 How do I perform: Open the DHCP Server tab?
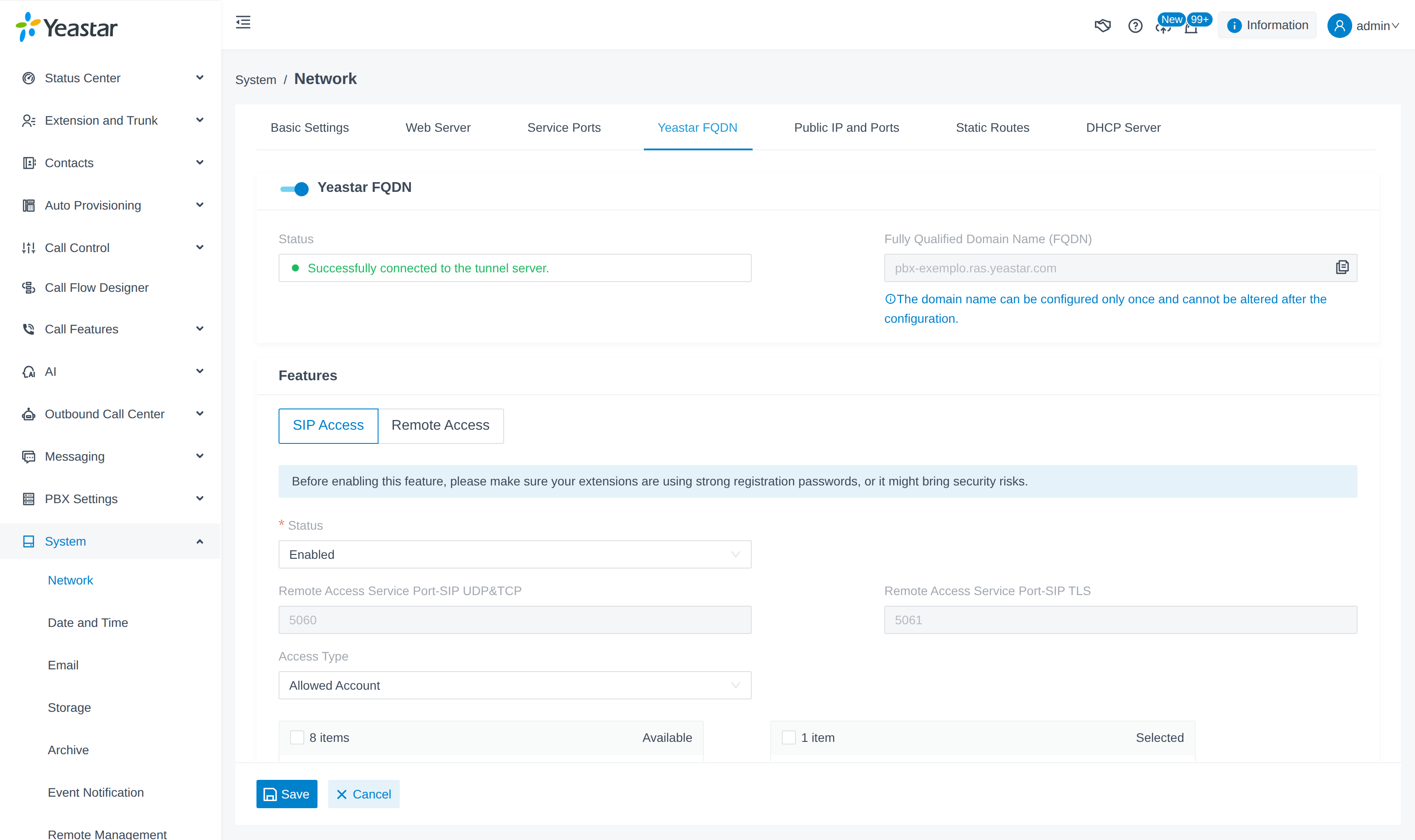tap(1123, 127)
